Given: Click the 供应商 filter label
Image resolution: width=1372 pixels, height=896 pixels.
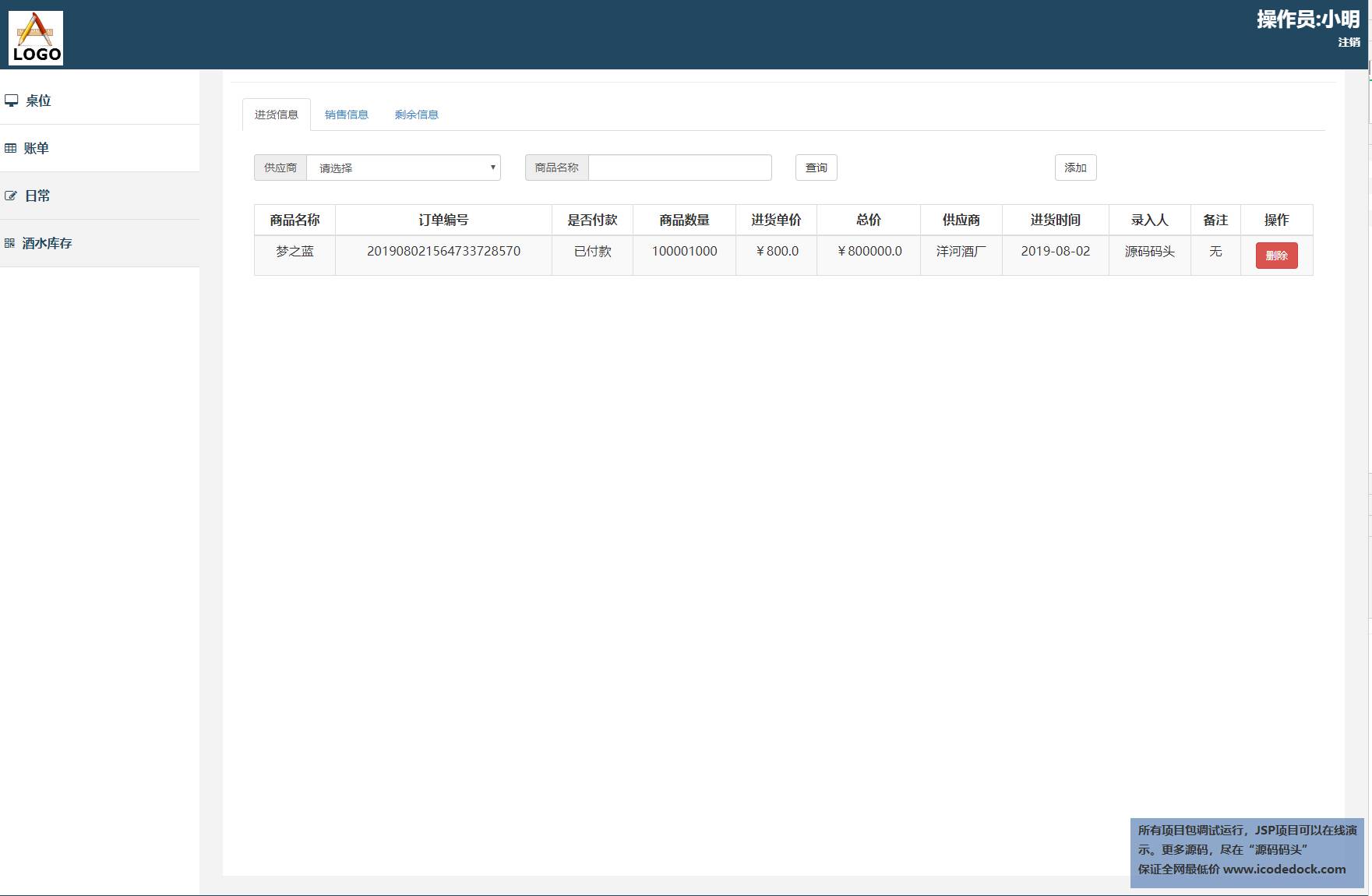Looking at the screenshot, I should (x=280, y=168).
